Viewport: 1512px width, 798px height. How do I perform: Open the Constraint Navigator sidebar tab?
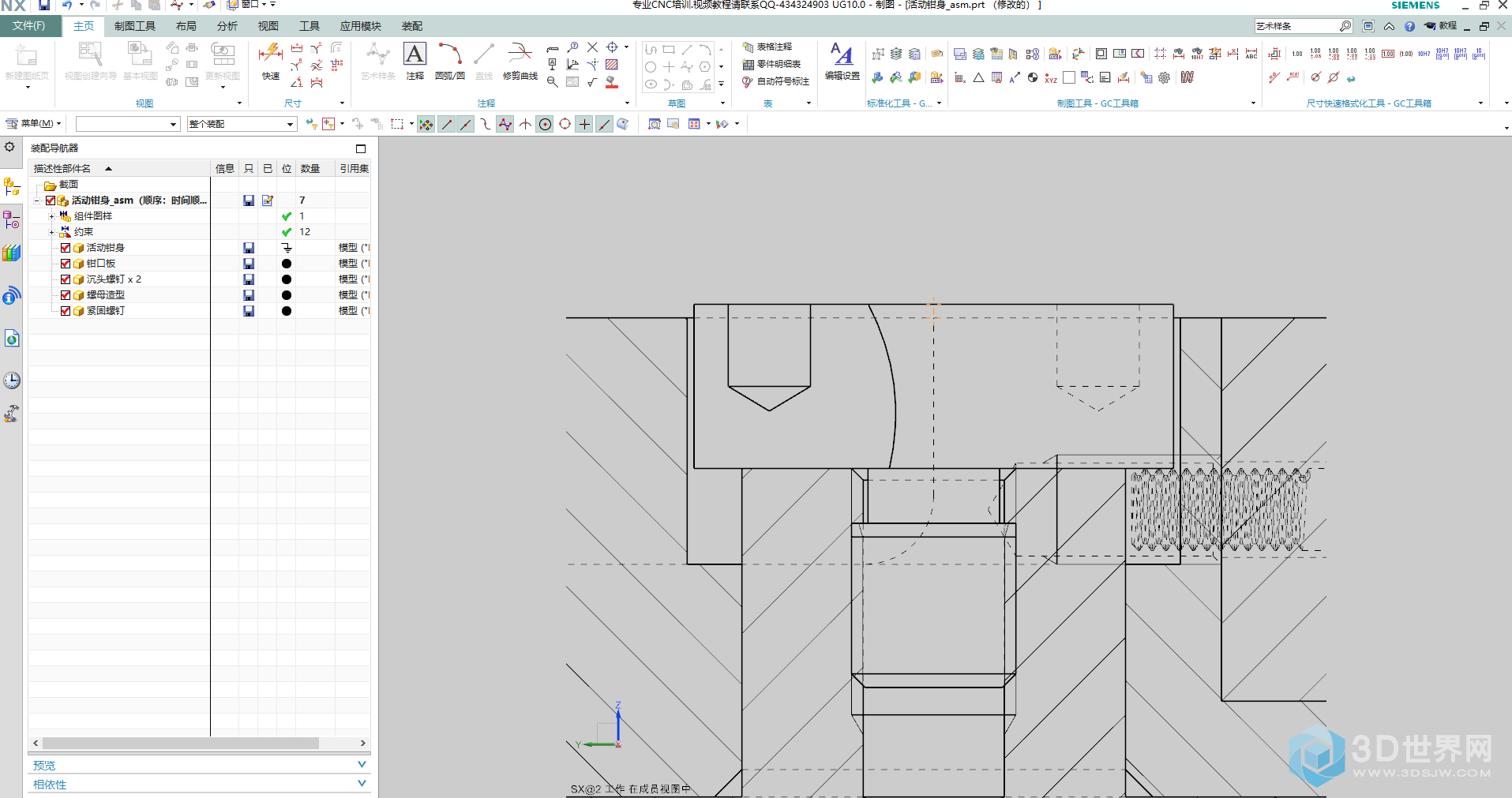(x=11, y=219)
